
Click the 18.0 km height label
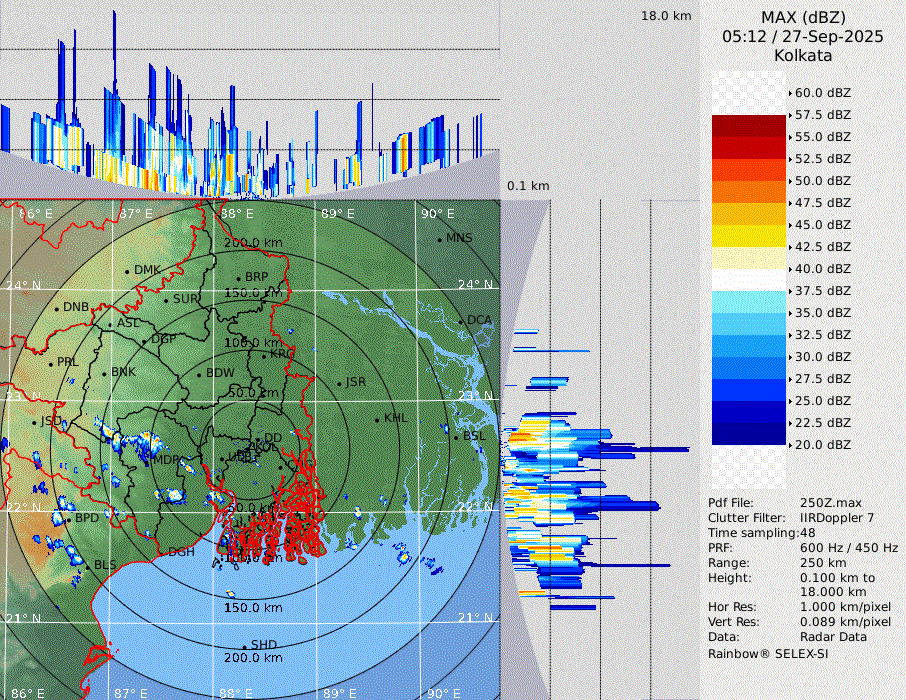tap(666, 16)
